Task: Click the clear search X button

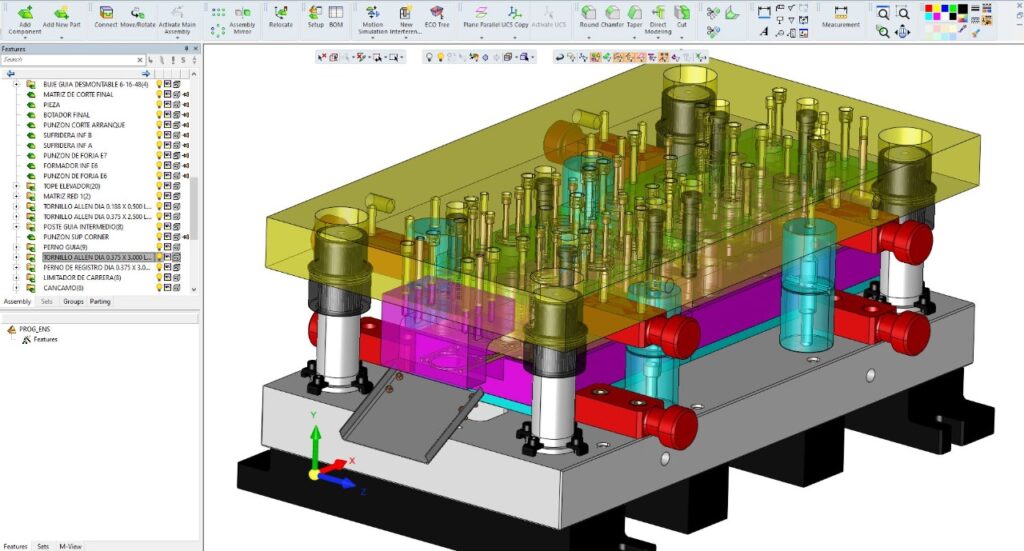Action: pos(140,59)
